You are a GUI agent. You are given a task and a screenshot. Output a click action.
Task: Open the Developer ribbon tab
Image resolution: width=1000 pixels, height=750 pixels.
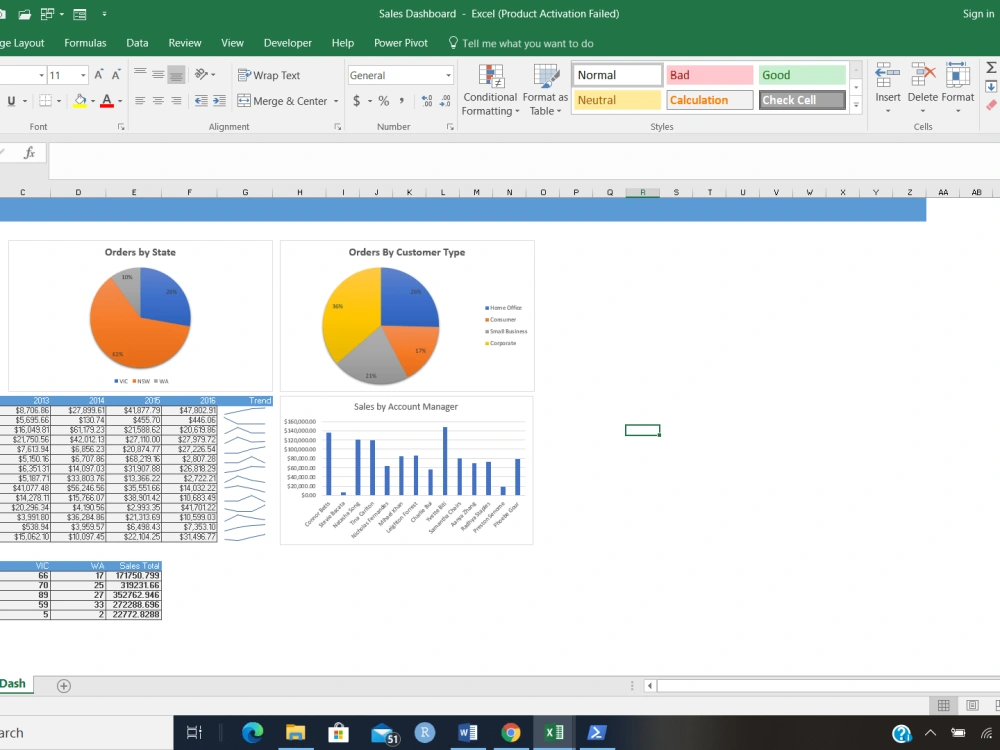coord(288,43)
